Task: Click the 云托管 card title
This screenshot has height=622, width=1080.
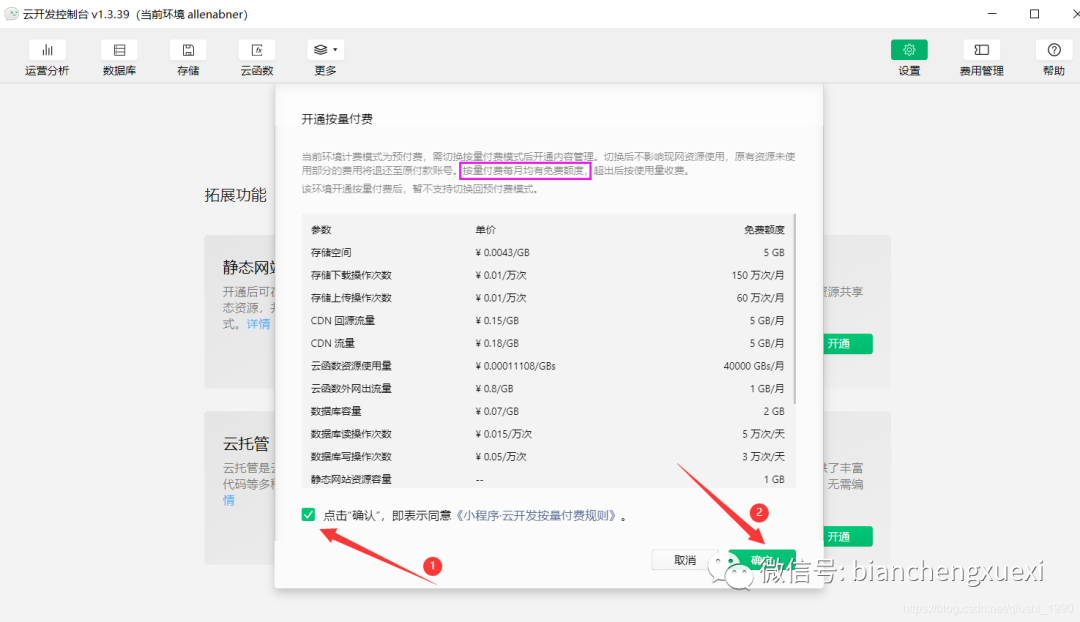Action: point(246,444)
